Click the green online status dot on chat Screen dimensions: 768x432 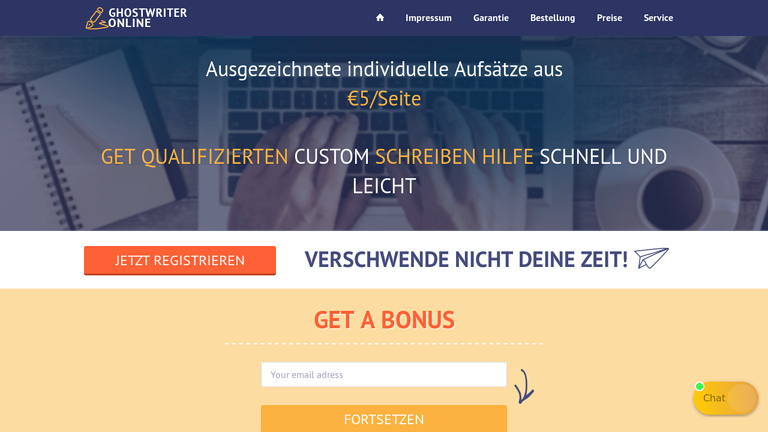(699, 386)
